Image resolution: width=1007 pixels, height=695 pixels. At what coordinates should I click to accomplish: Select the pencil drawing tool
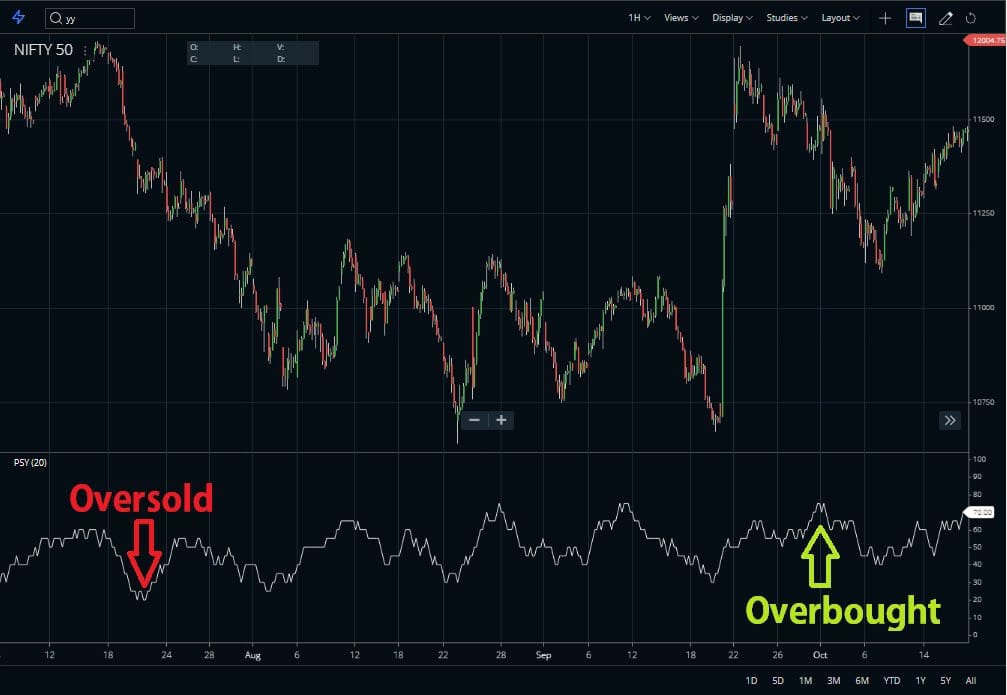[945, 18]
